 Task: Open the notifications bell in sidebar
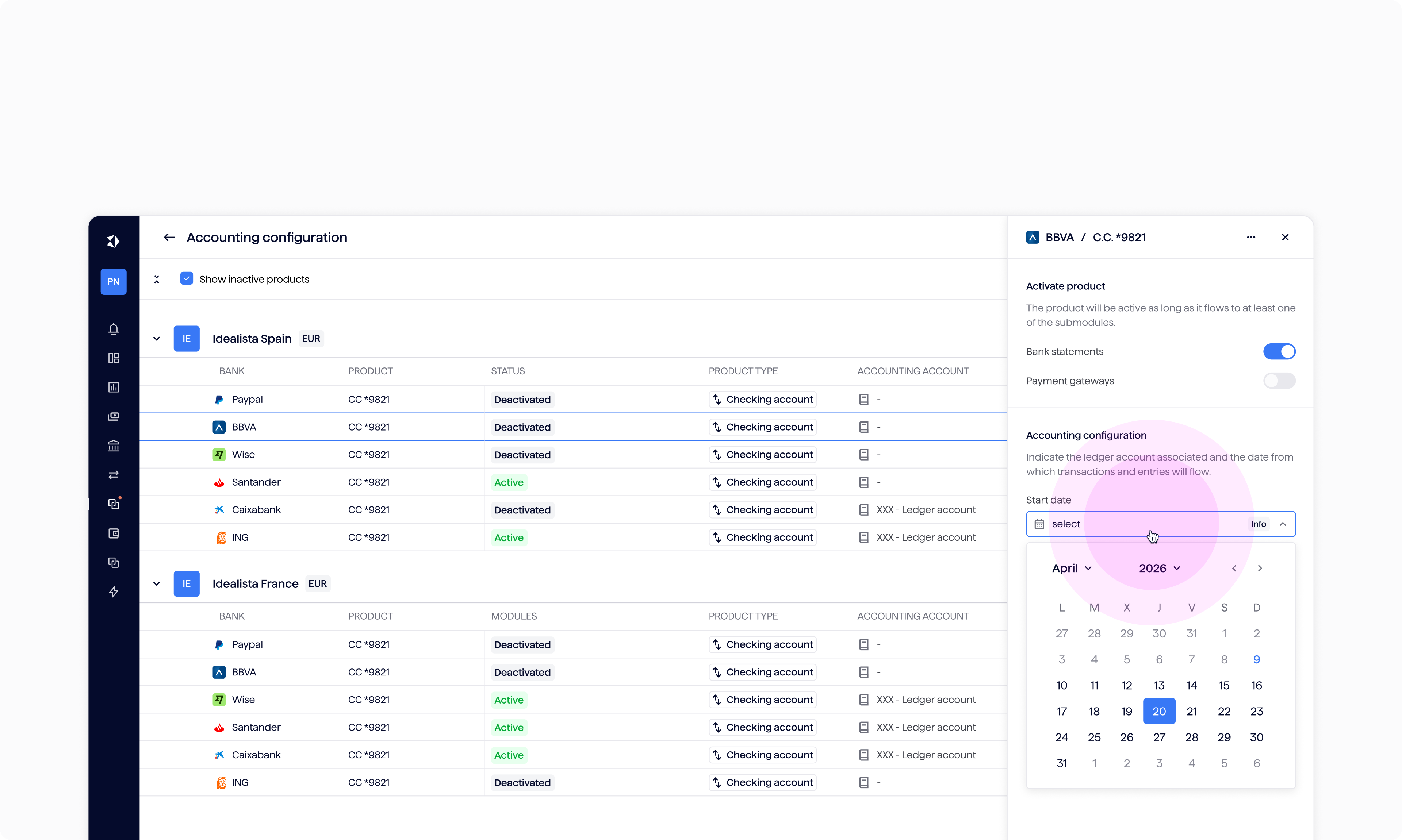(113, 329)
